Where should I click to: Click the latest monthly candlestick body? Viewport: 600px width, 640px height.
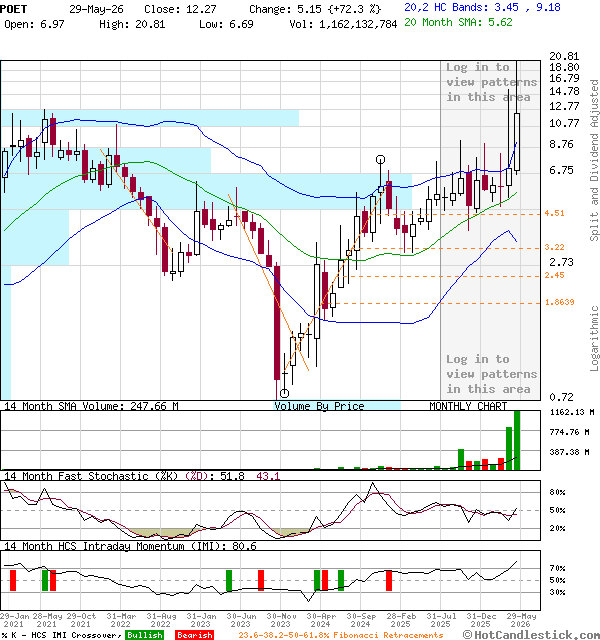click(517, 142)
